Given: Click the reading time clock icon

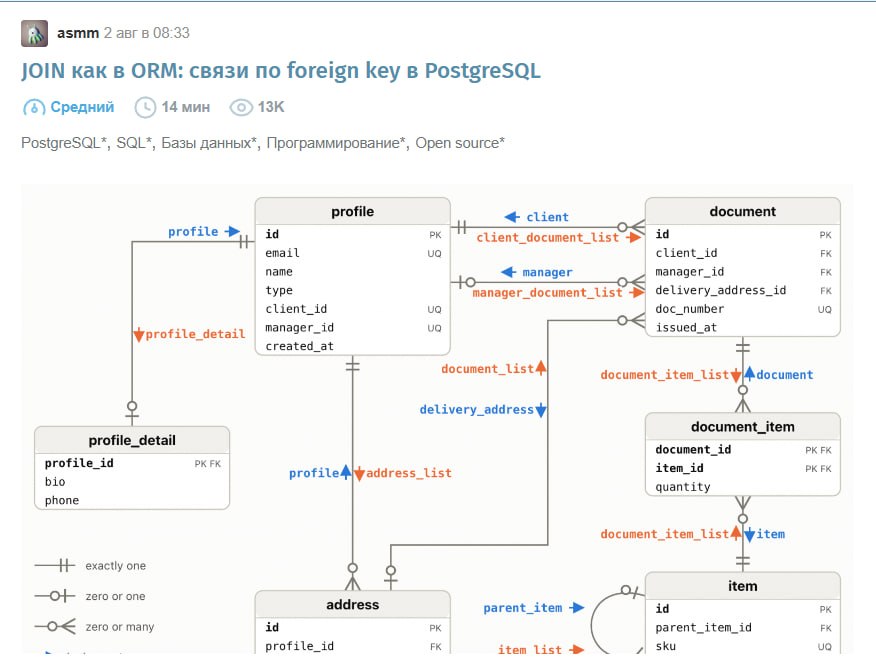Looking at the screenshot, I should click(145, 107).
